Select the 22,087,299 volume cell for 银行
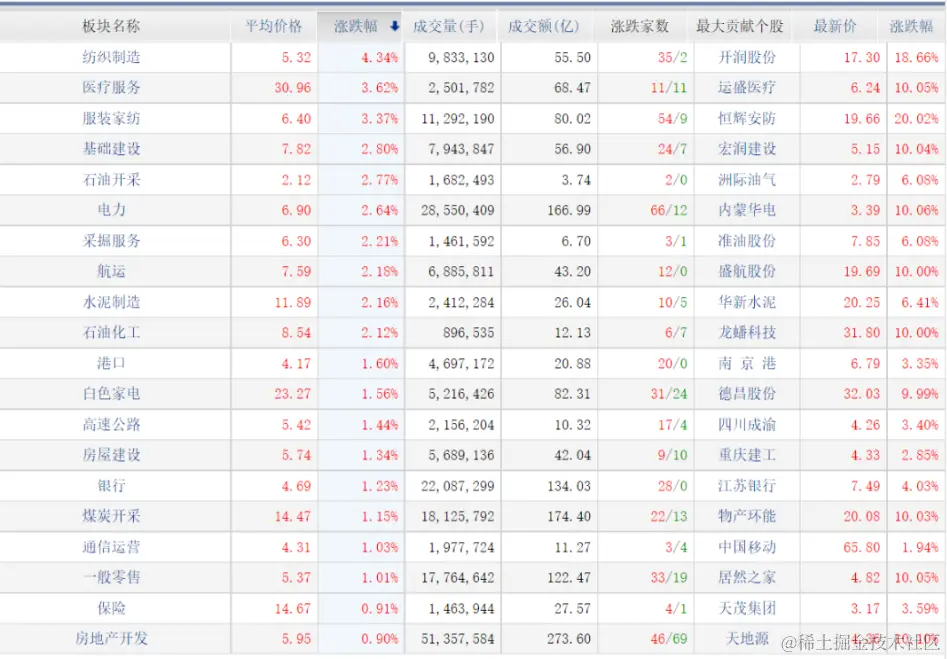This screenshot has width=947, height=659. (x=457, y=486)
